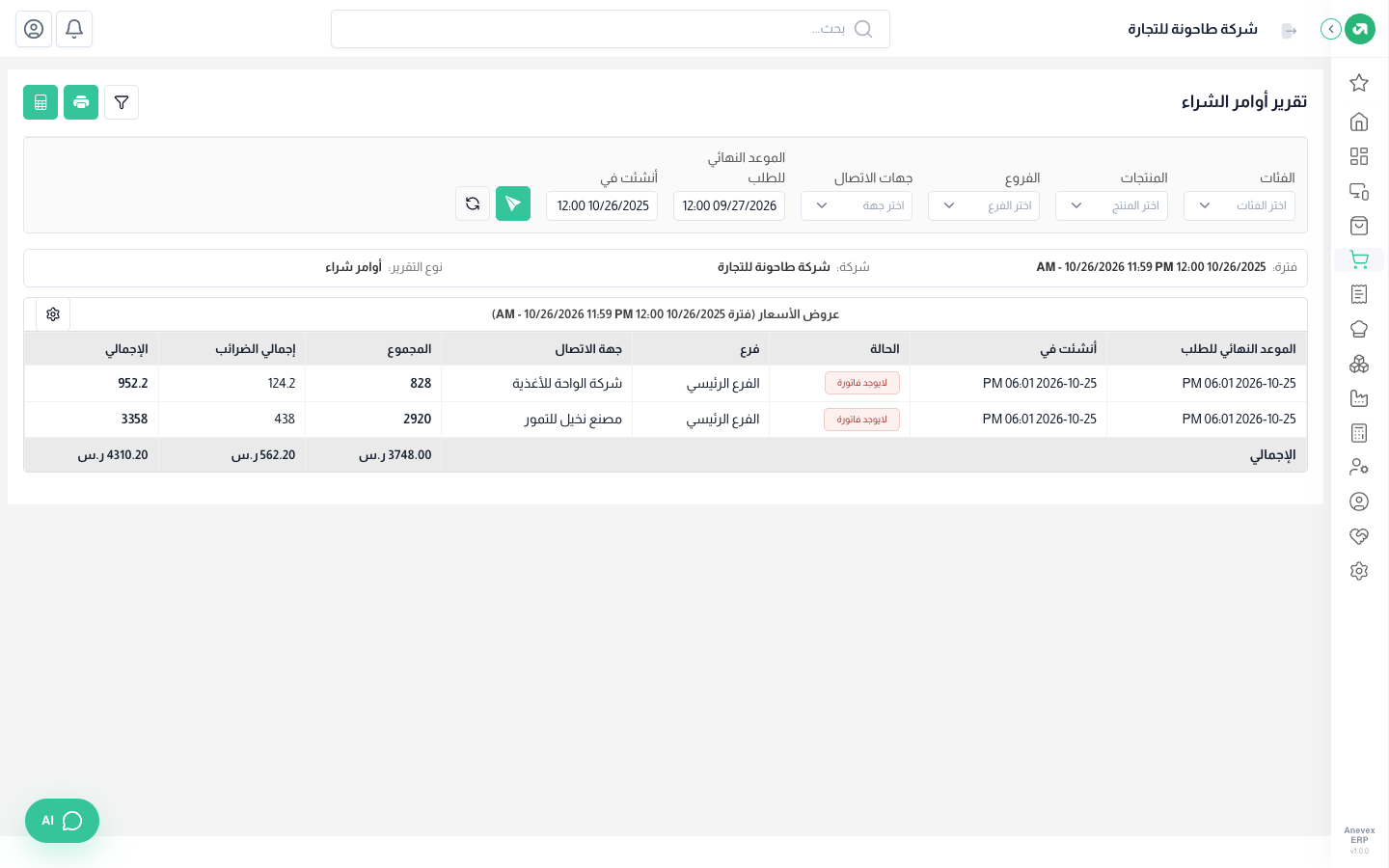
Task: Open handshake heart CRM icon in sidebar
Action: point(1359,536)
